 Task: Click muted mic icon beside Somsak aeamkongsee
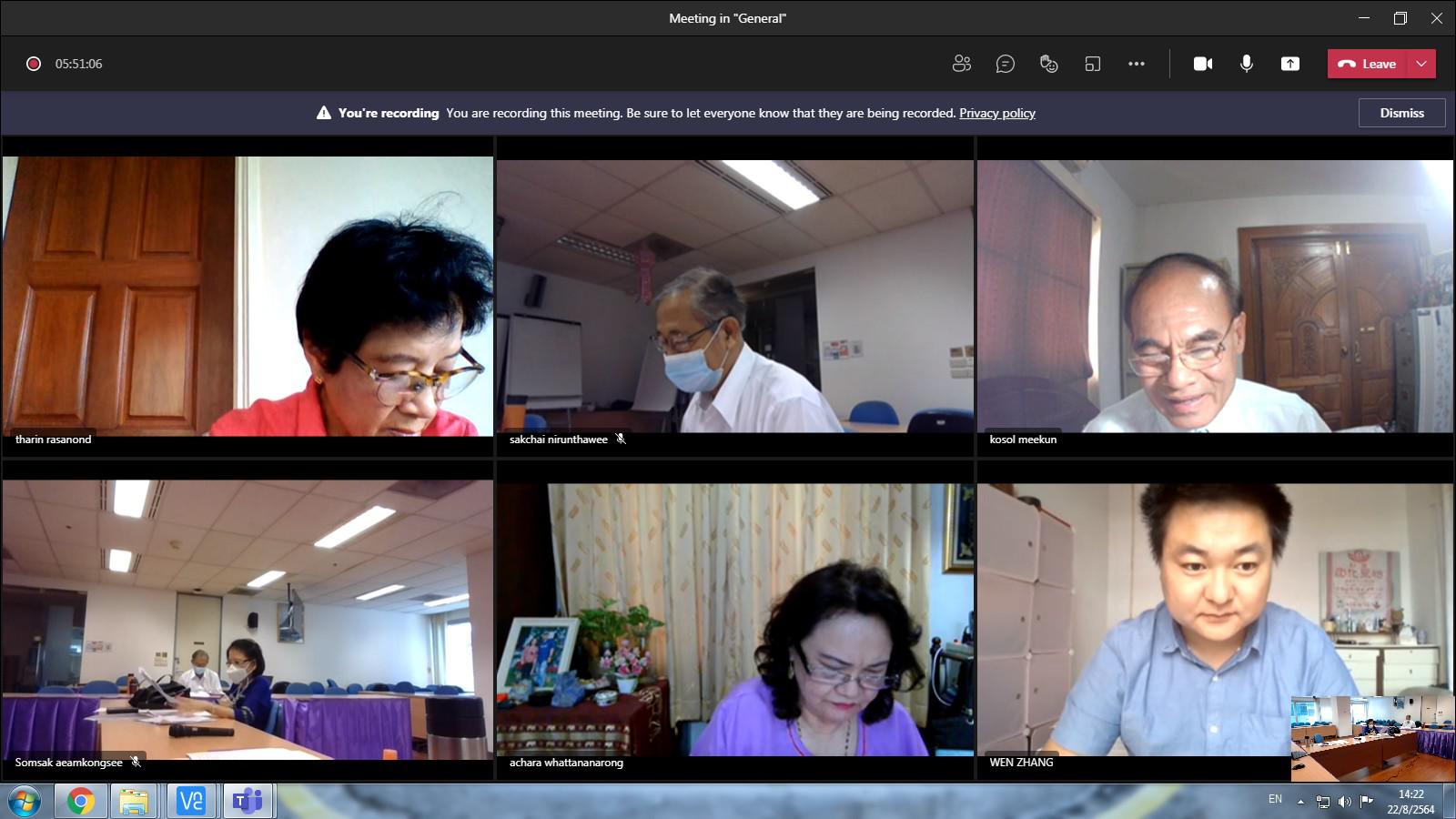coord(136,762)
